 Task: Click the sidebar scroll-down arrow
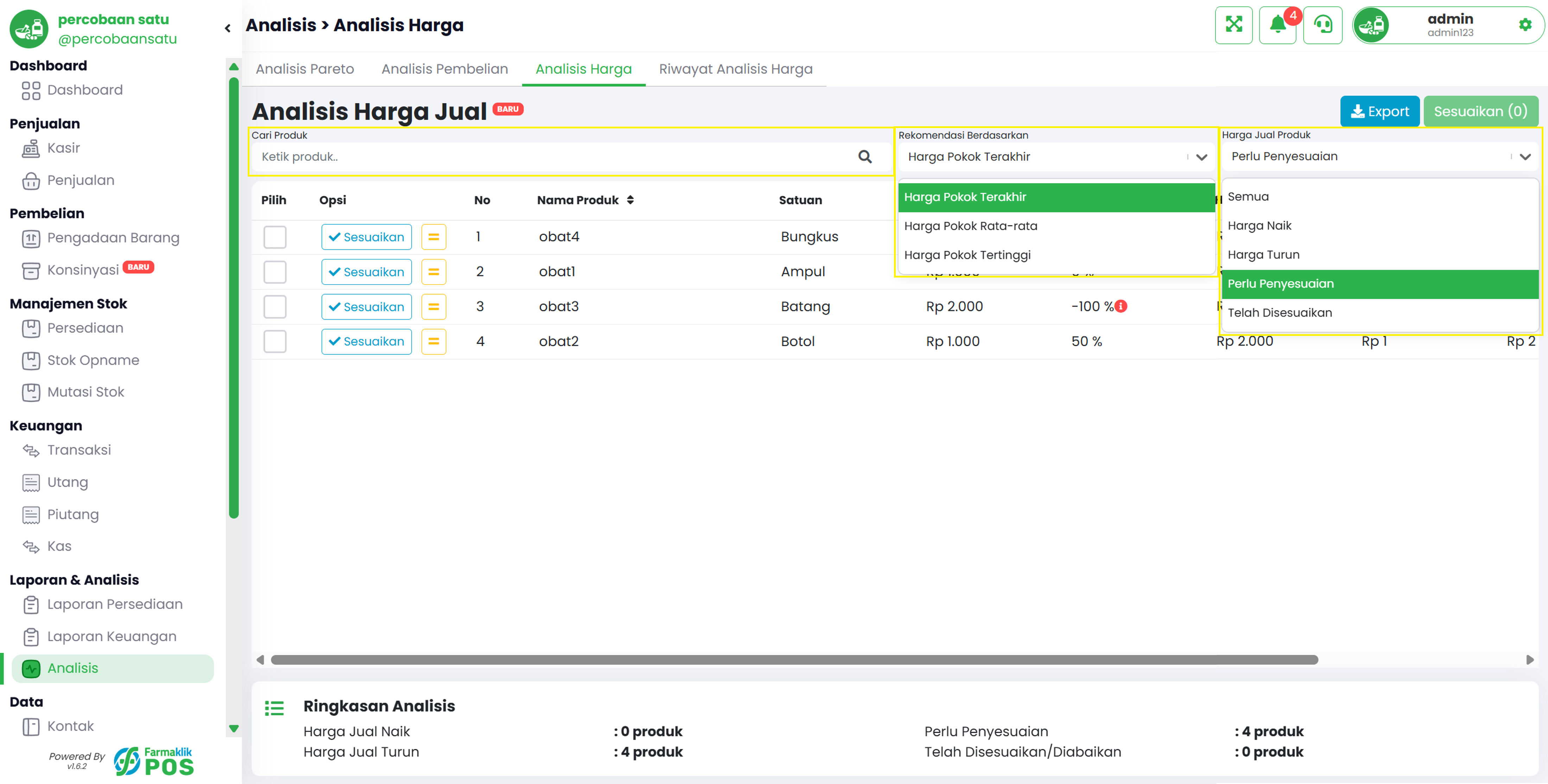tap(234, 729)
